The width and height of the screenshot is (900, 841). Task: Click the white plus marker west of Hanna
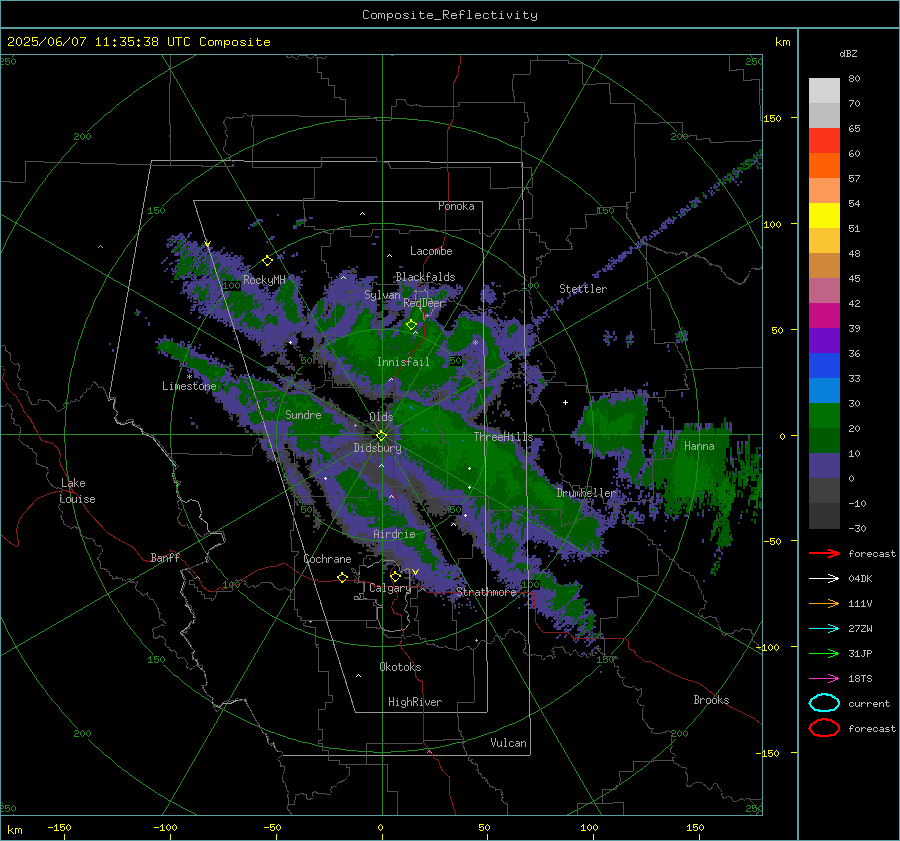565,402
